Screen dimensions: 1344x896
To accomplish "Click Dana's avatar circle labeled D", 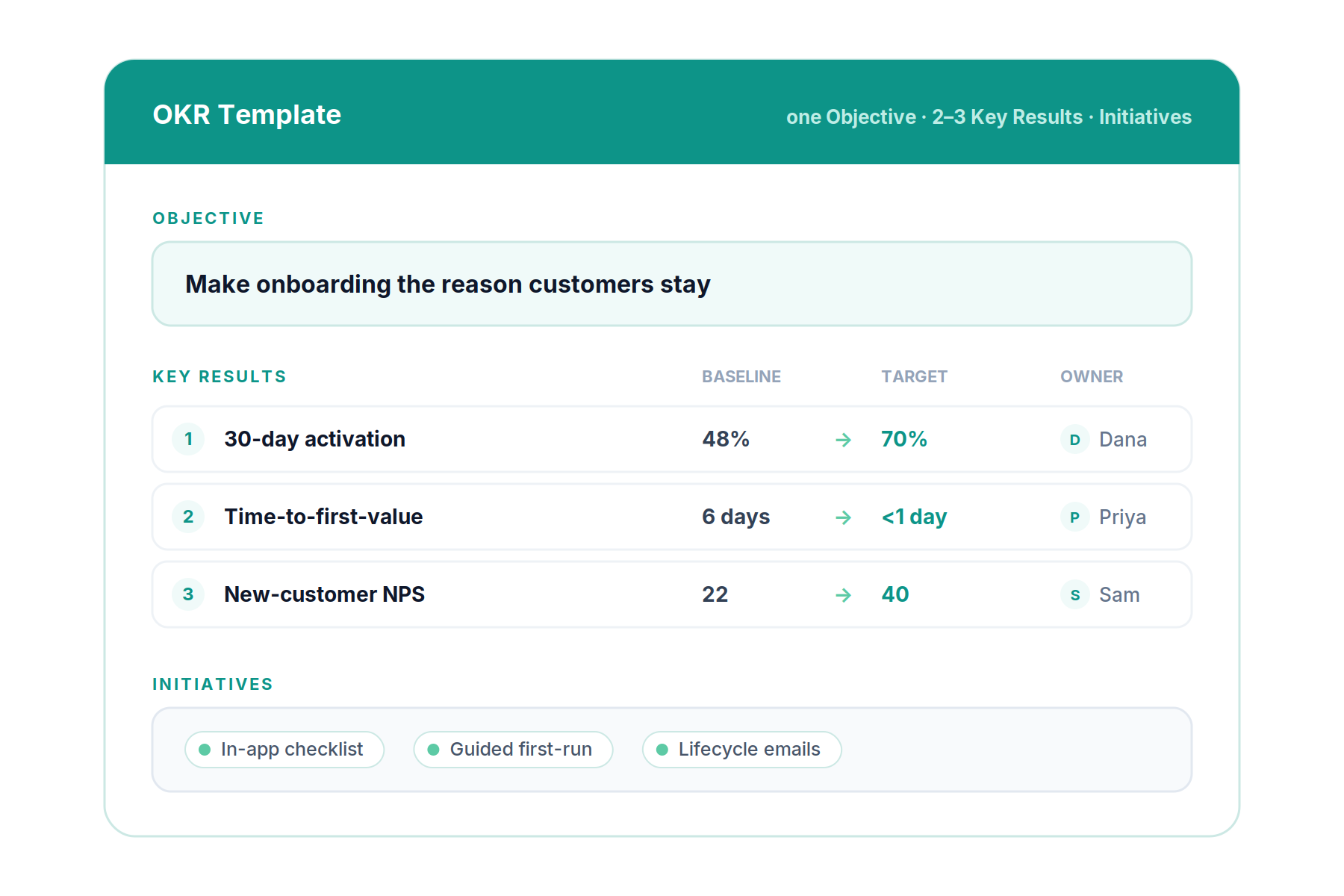I will pos(1075,439).
